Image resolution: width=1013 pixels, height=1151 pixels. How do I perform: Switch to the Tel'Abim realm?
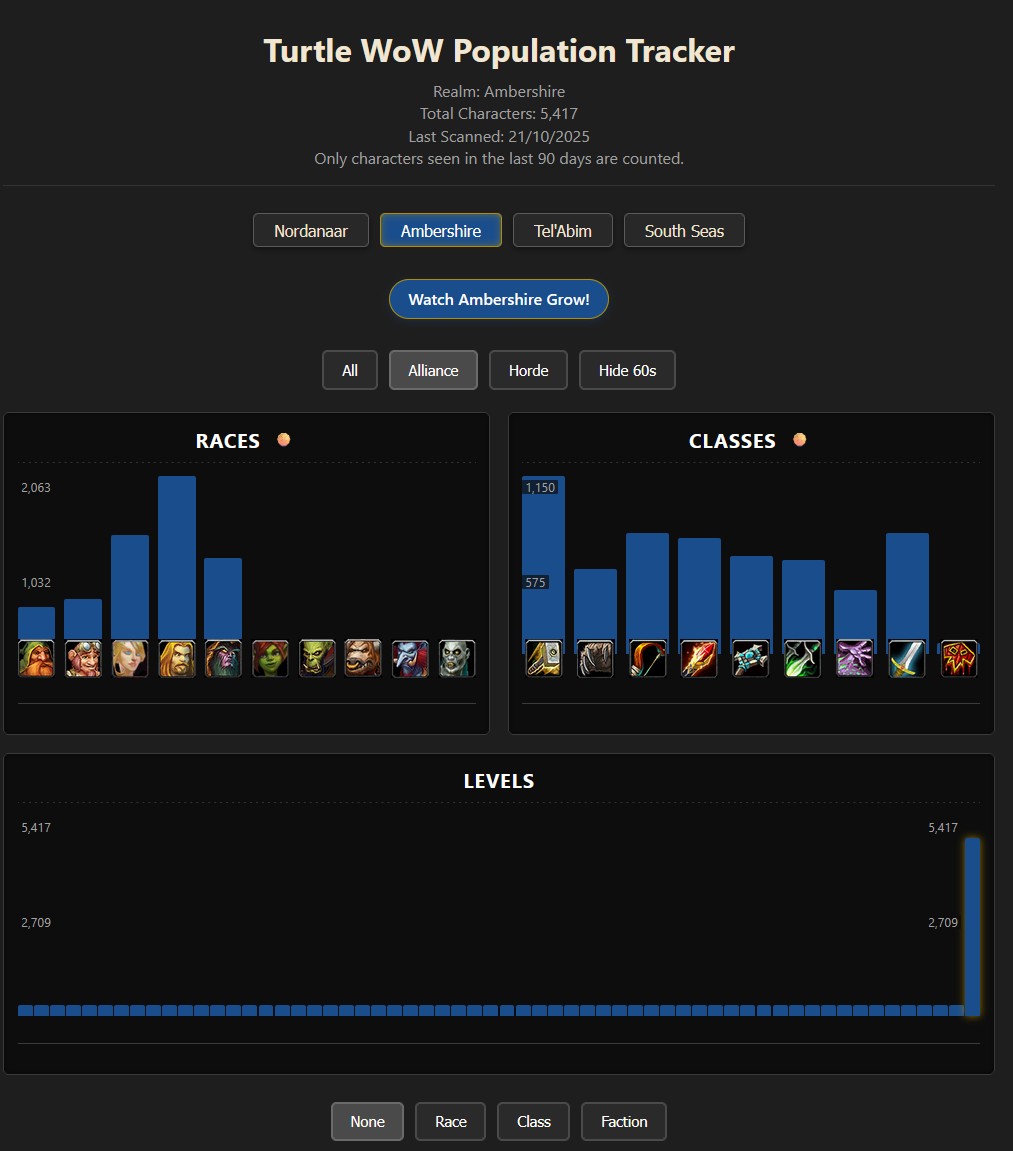pos(562,230)
